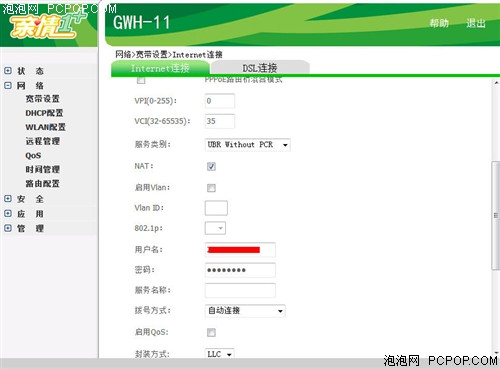
Task: Open 路由配置 in sidebar
Action: click(x=42, y=184)
